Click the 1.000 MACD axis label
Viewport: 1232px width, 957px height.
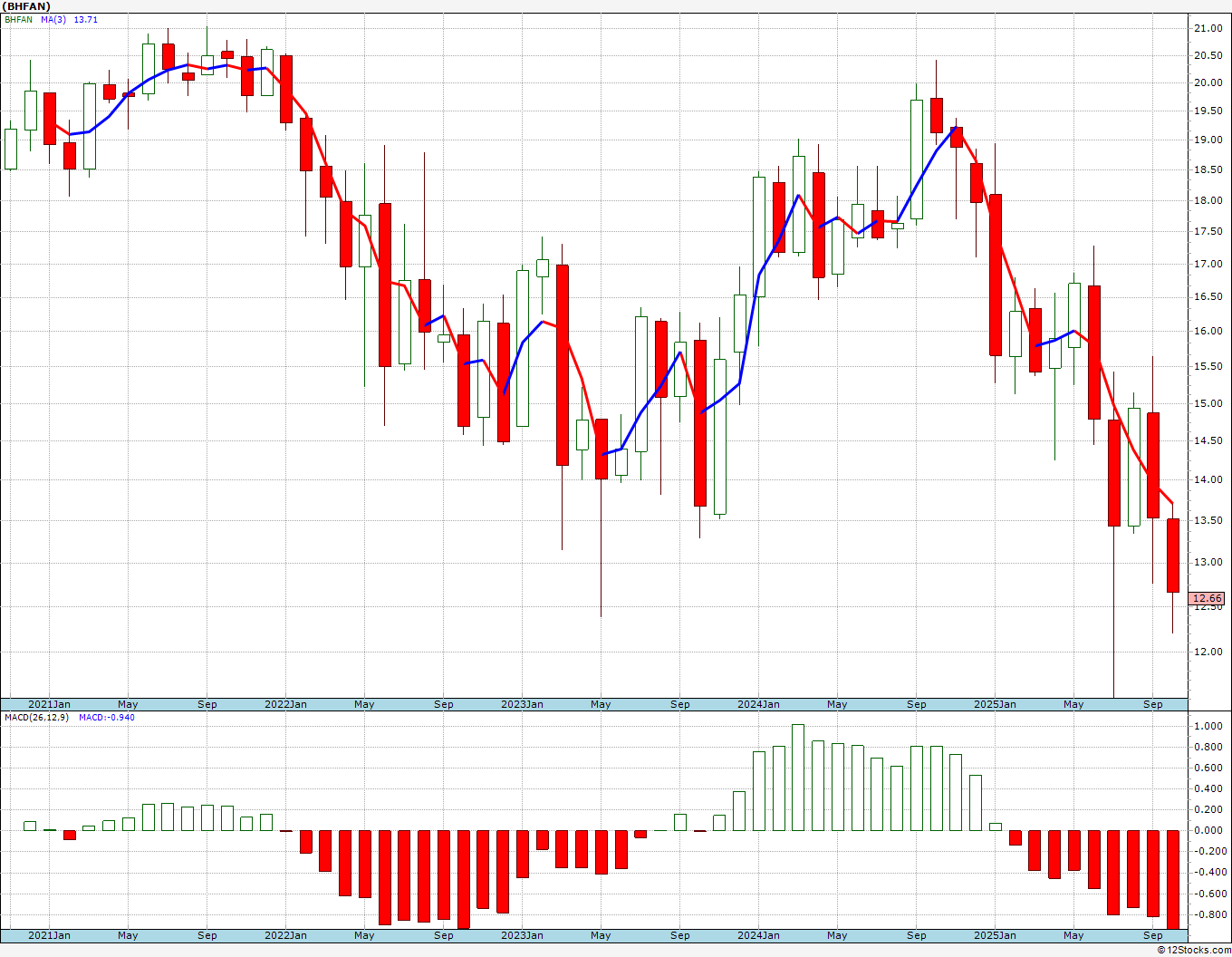point(1208,727)
